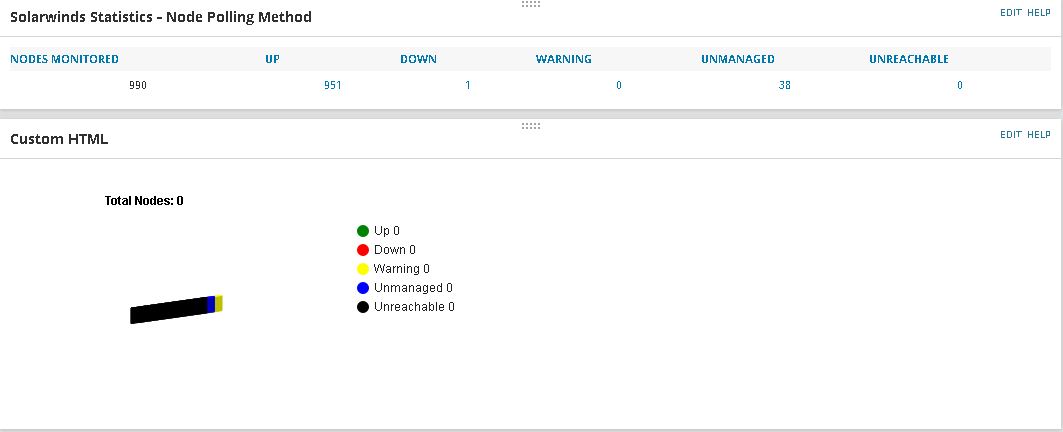Screen dimensions: 1063x432
Task: Grab drag handle of Custom HTML widget
Action: pyautogui.click(x=531, y=126)
